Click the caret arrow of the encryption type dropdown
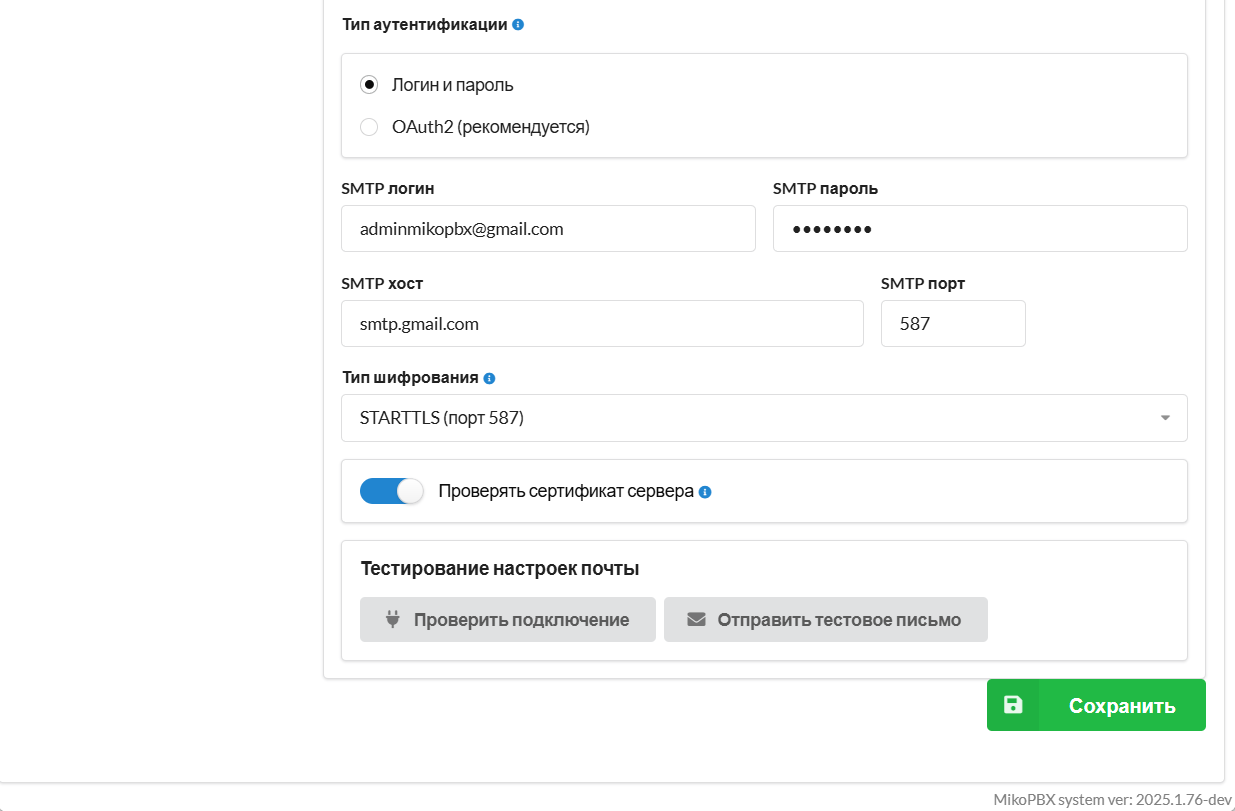 (1165, 418)
